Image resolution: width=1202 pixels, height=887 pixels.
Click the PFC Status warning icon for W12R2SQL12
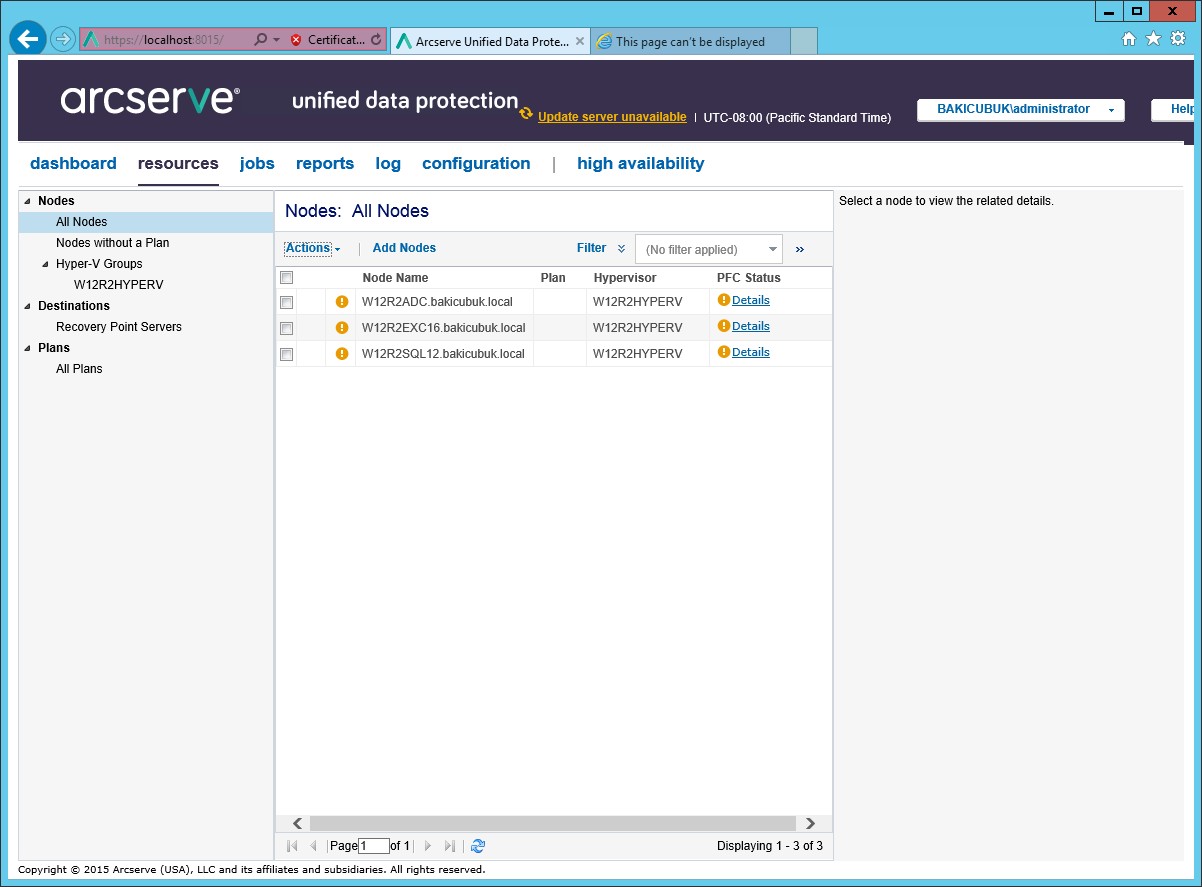click(x=724, y=352)
